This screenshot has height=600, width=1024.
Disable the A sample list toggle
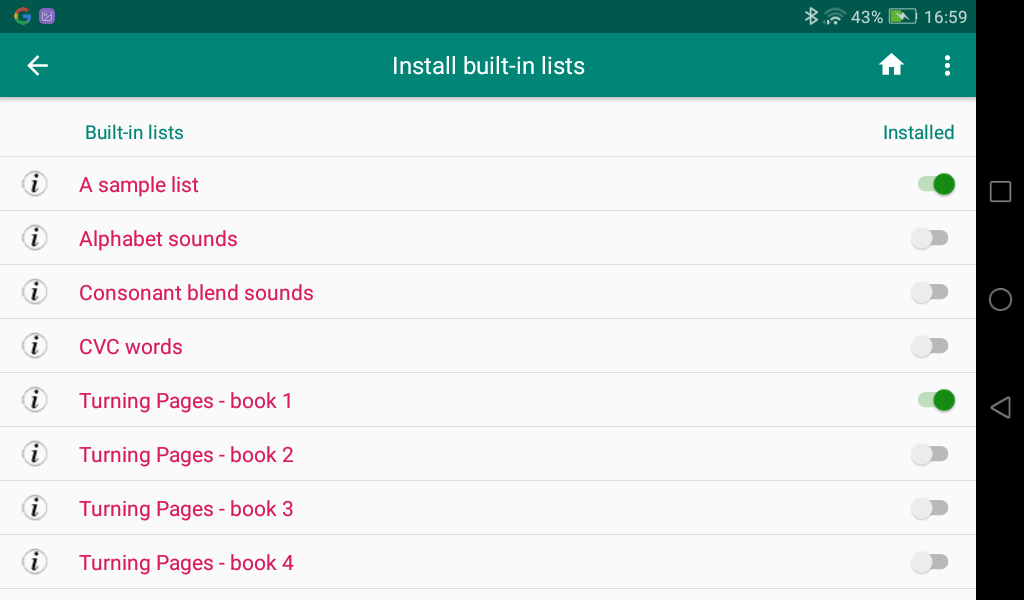click(x=933, y=184)
